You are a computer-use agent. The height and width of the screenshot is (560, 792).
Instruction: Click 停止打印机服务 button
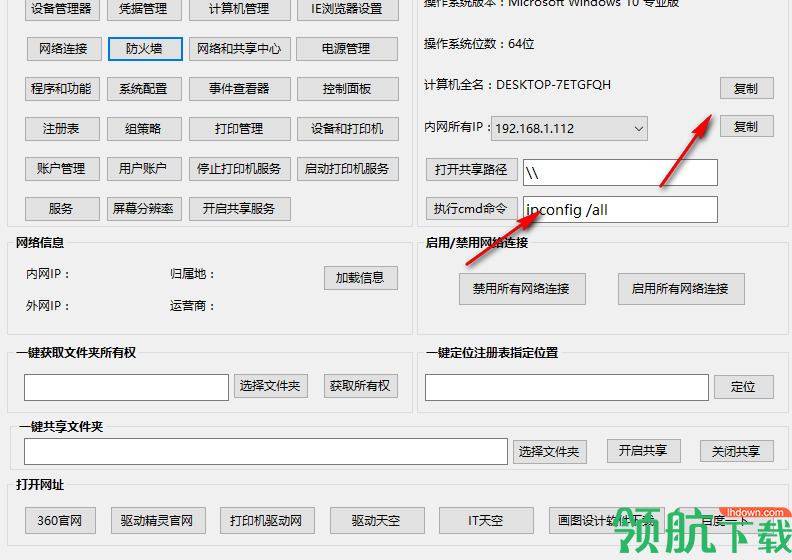coord(239,169)
